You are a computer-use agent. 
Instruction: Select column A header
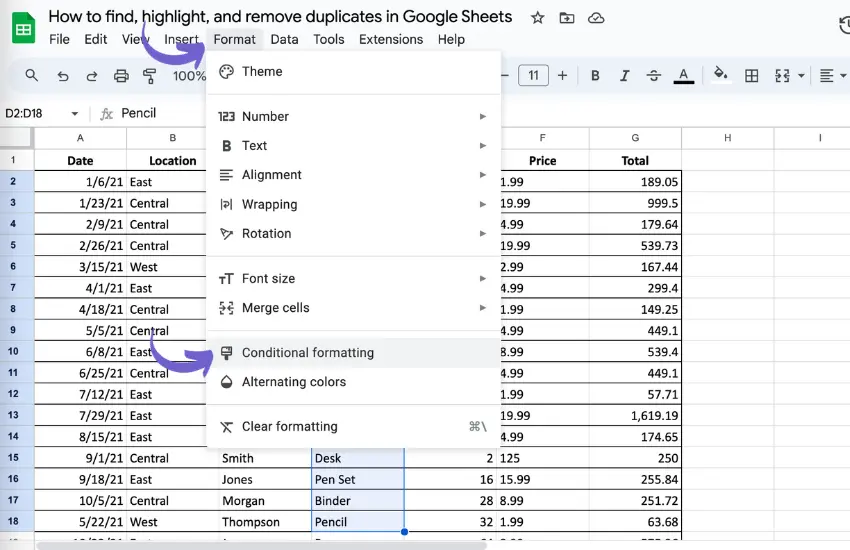tap(80, 138)
